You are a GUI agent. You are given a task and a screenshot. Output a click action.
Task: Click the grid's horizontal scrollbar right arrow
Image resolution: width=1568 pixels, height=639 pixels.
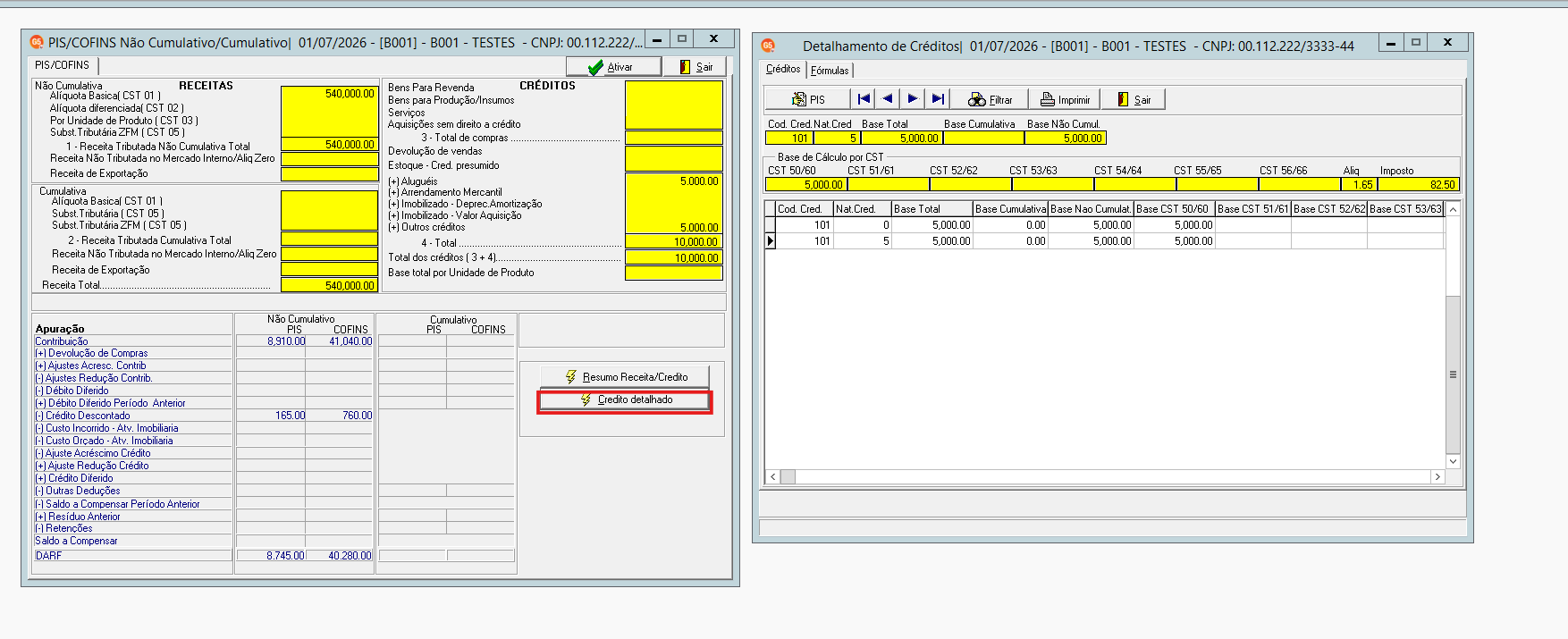(1437, 477)
